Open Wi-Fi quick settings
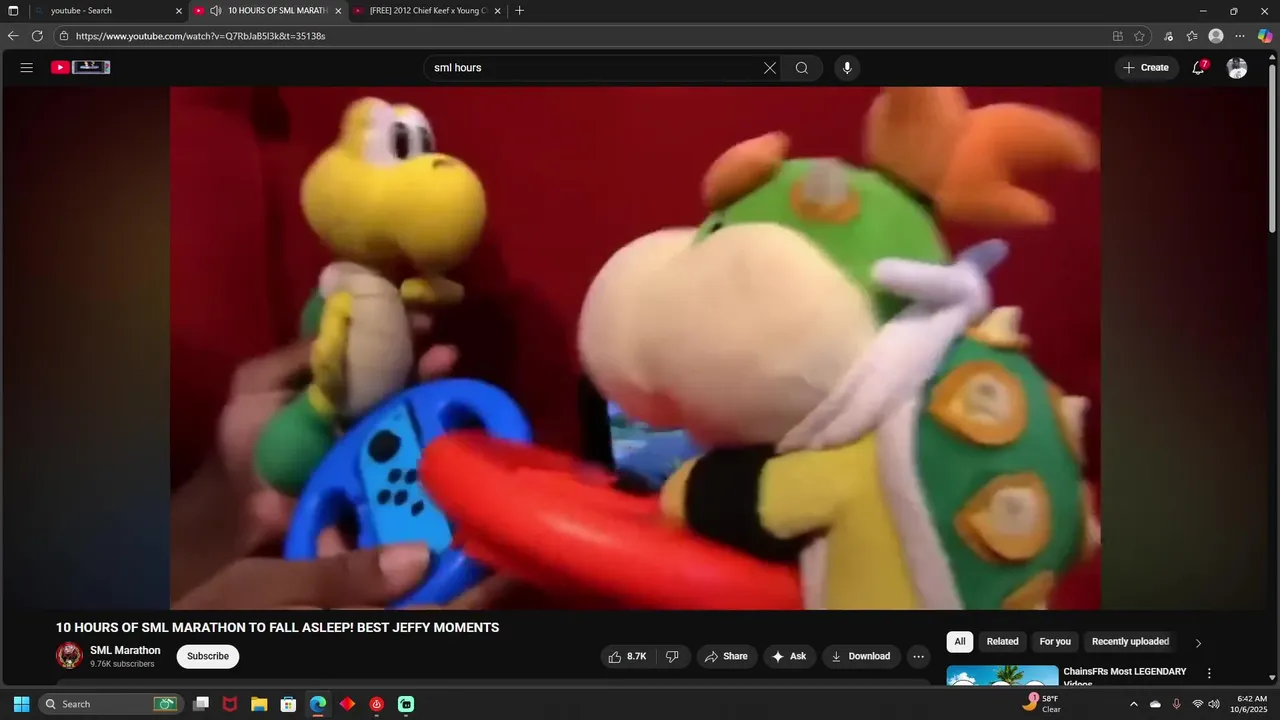Screen dimensions: 1280x720 (1198, 704)
